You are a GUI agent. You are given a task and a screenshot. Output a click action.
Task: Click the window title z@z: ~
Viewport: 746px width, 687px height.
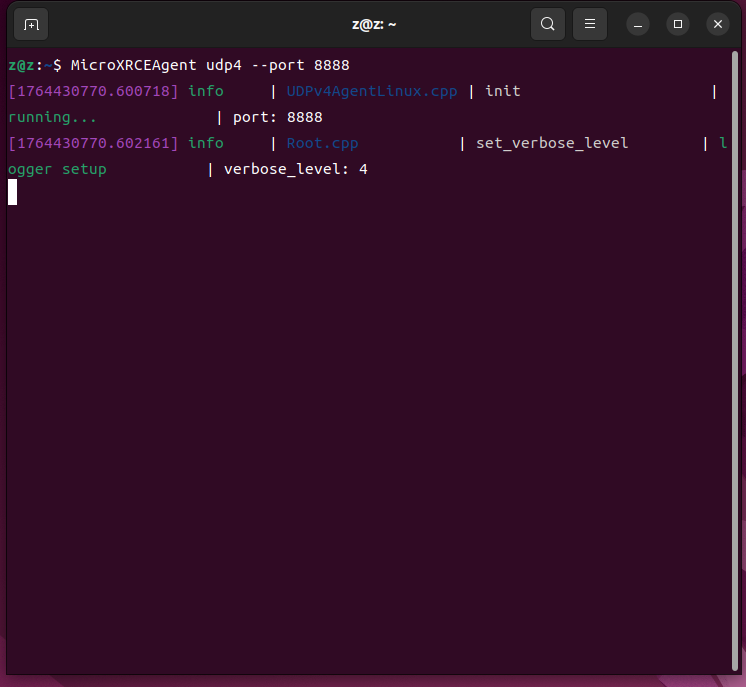[374, 24]
